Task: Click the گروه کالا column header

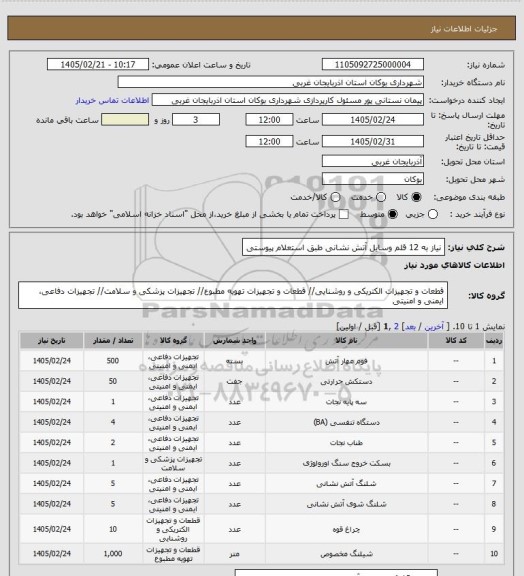Action: point(173,341)
